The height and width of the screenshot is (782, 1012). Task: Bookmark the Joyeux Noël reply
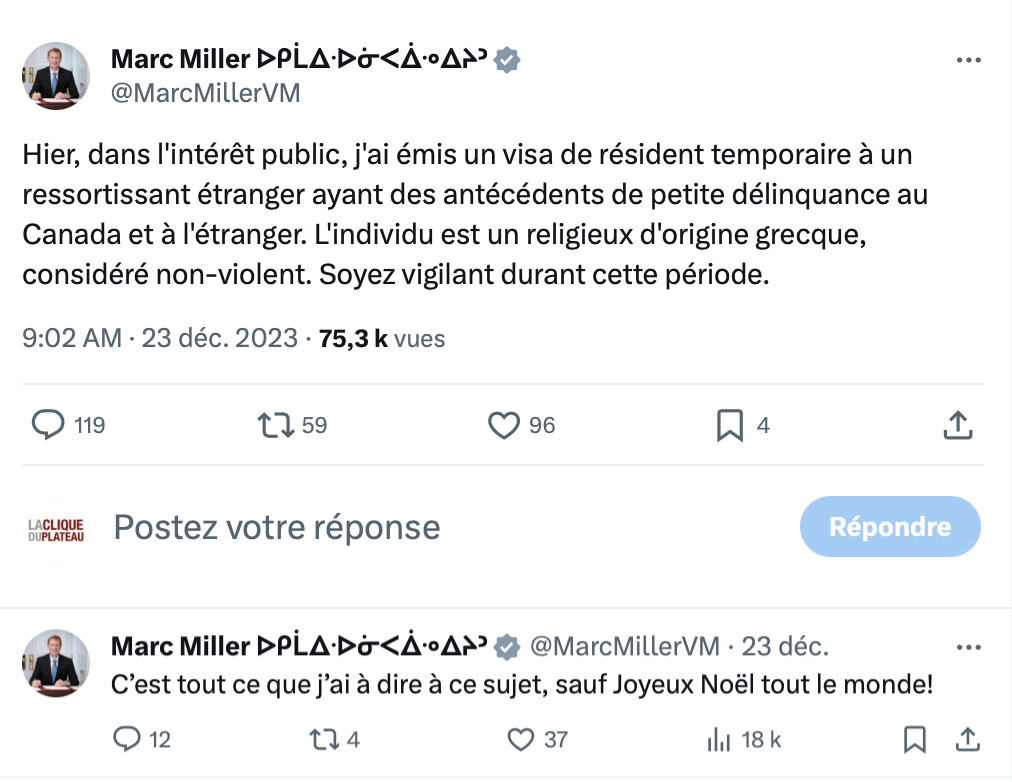pos(914,739)
